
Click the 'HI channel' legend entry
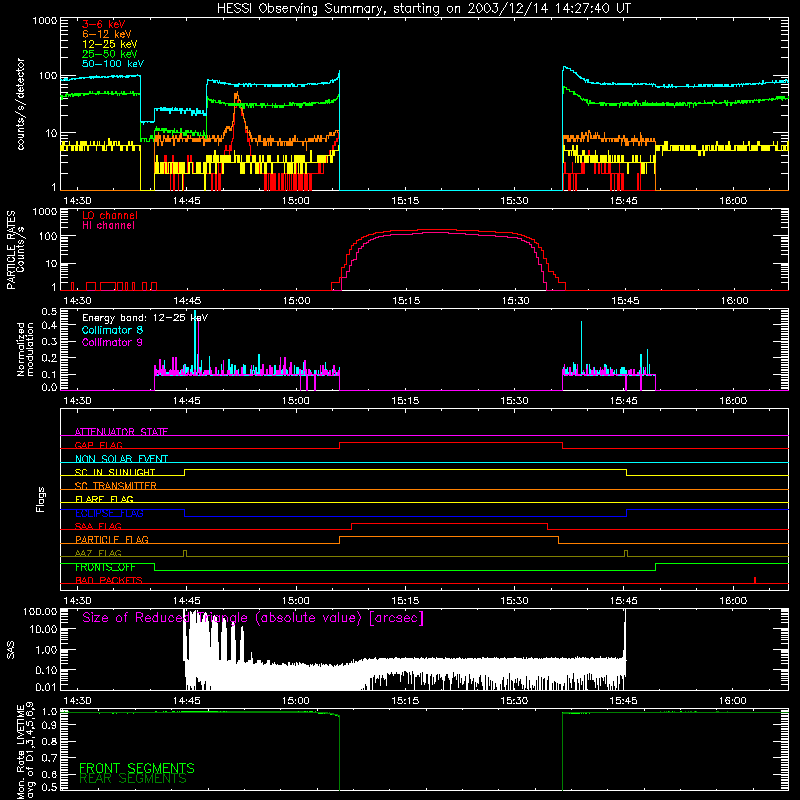coord(109,226)
